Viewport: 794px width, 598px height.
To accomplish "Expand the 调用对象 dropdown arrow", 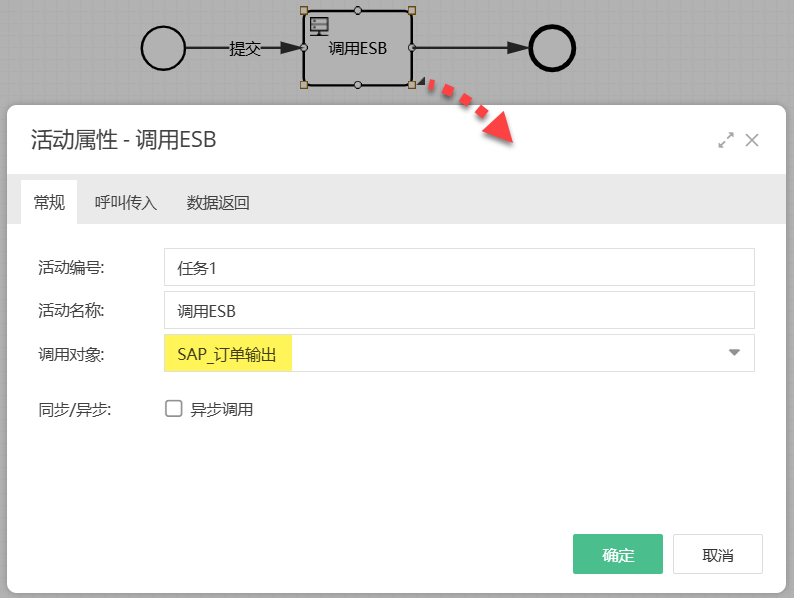I will coord(734,352).
